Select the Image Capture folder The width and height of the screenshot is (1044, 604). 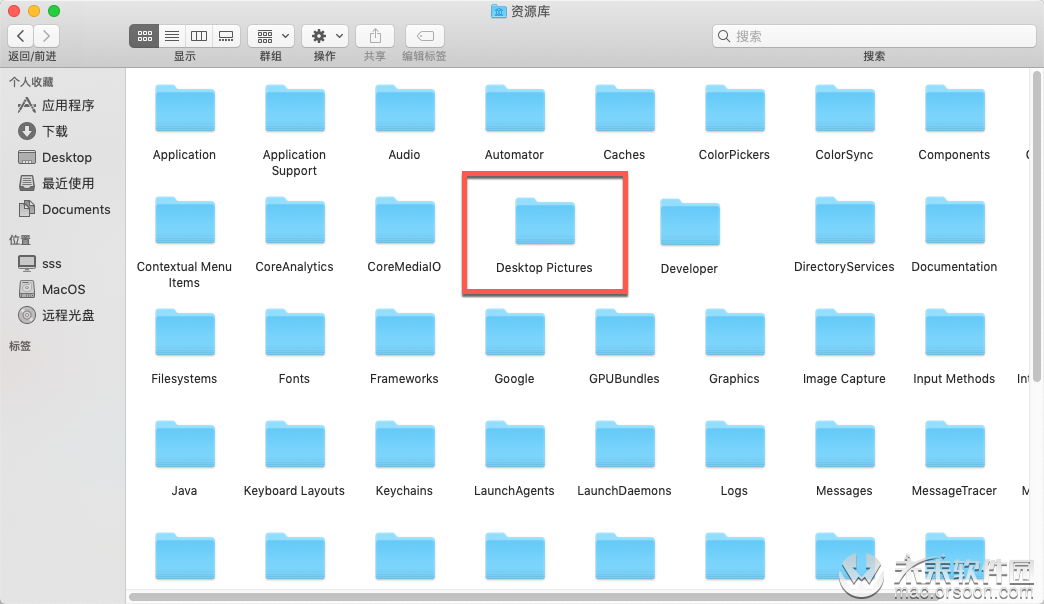(x=844, y=332)
